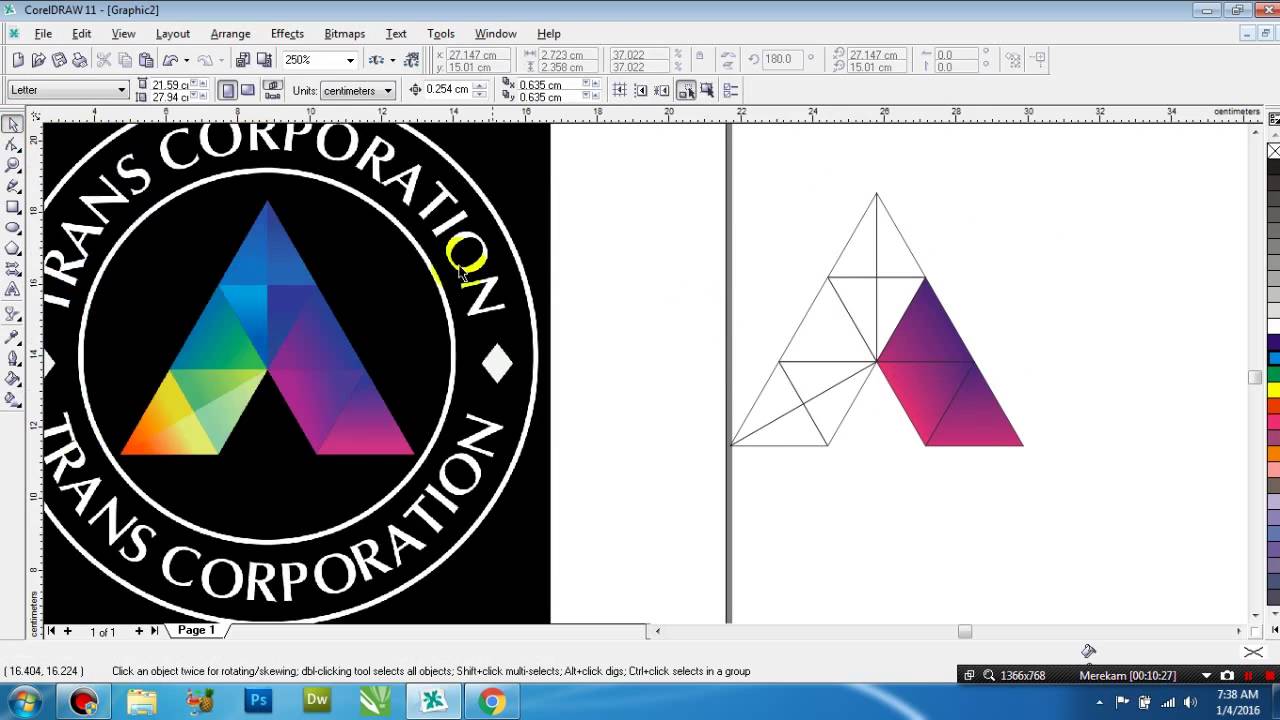Pick the green palette swatch

[x=1273, y=374]
